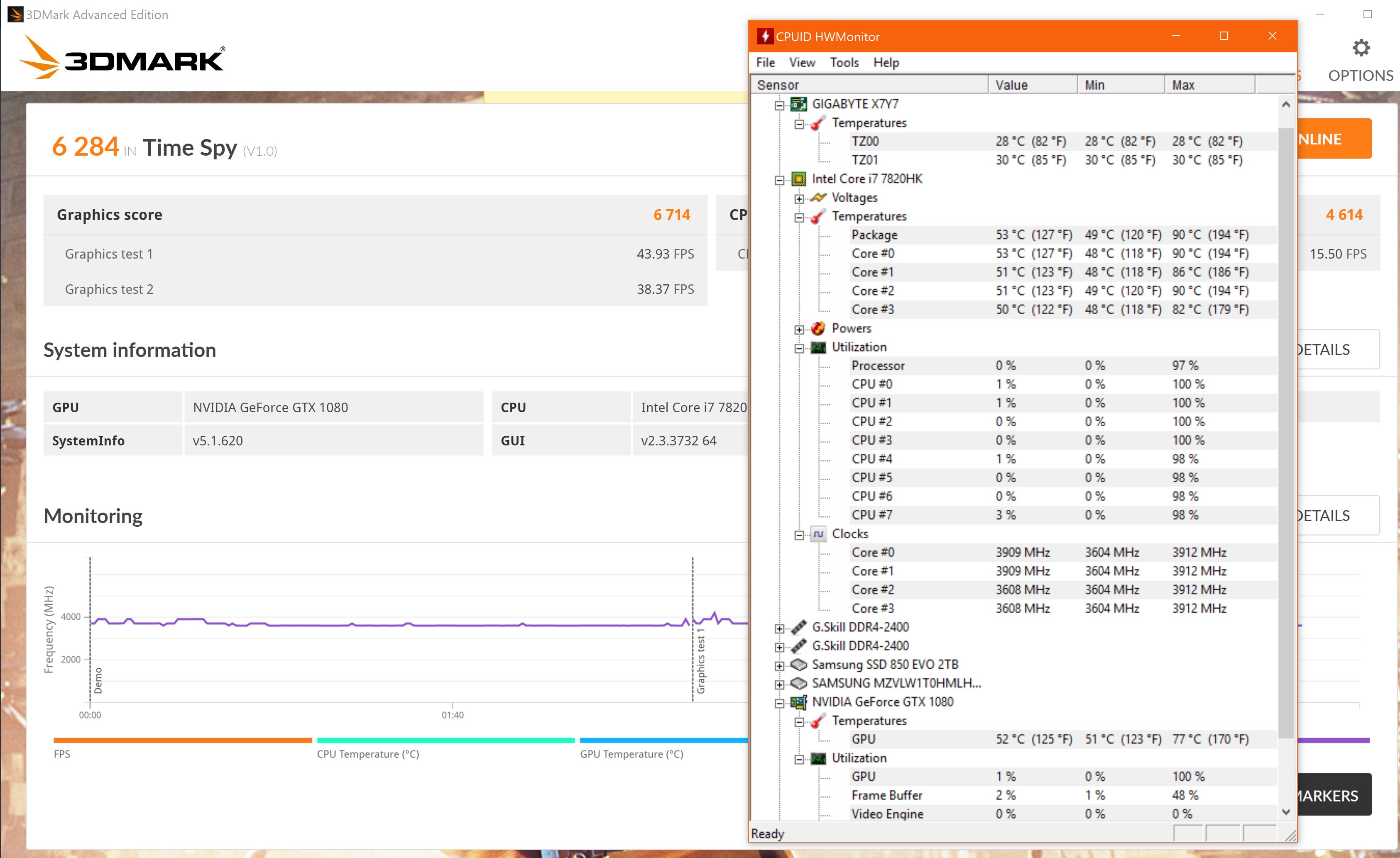This screenshot has height=858, width=1400.
Task: Collapse the Clocks node
Action: pyautogui.click(x=799, y=535)
